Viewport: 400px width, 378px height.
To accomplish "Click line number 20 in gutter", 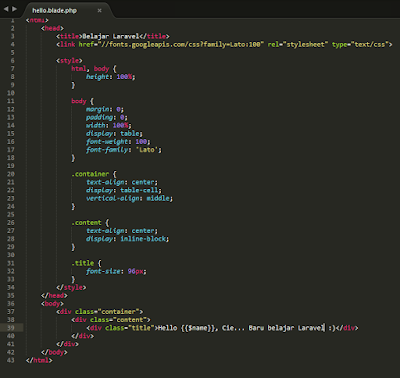I will 11,174.
